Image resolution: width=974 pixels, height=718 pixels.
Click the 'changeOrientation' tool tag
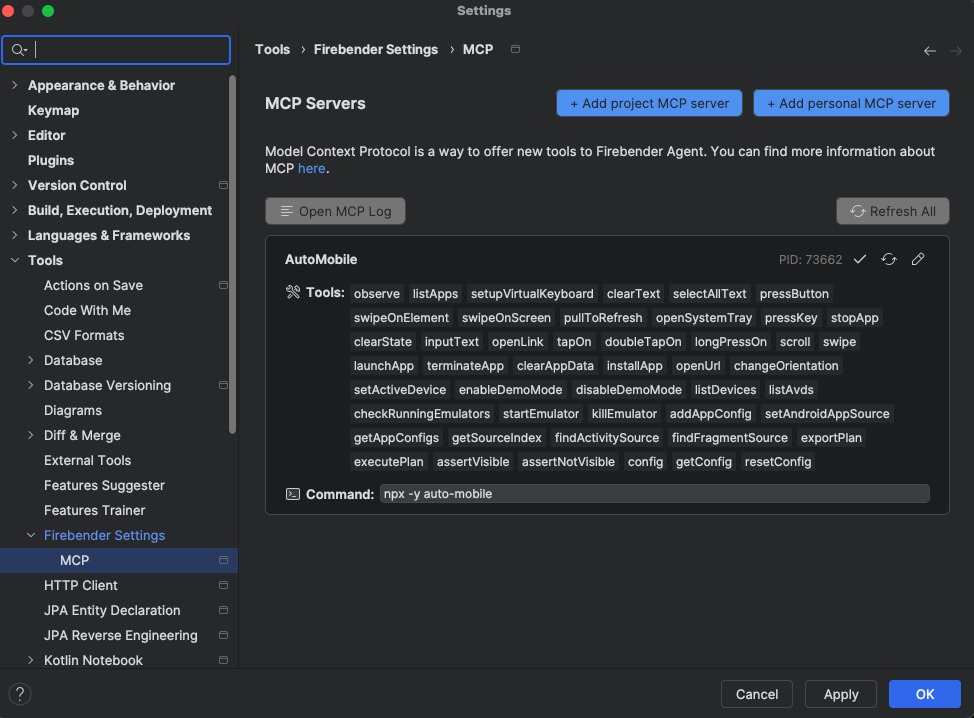(x=786, y=366)
